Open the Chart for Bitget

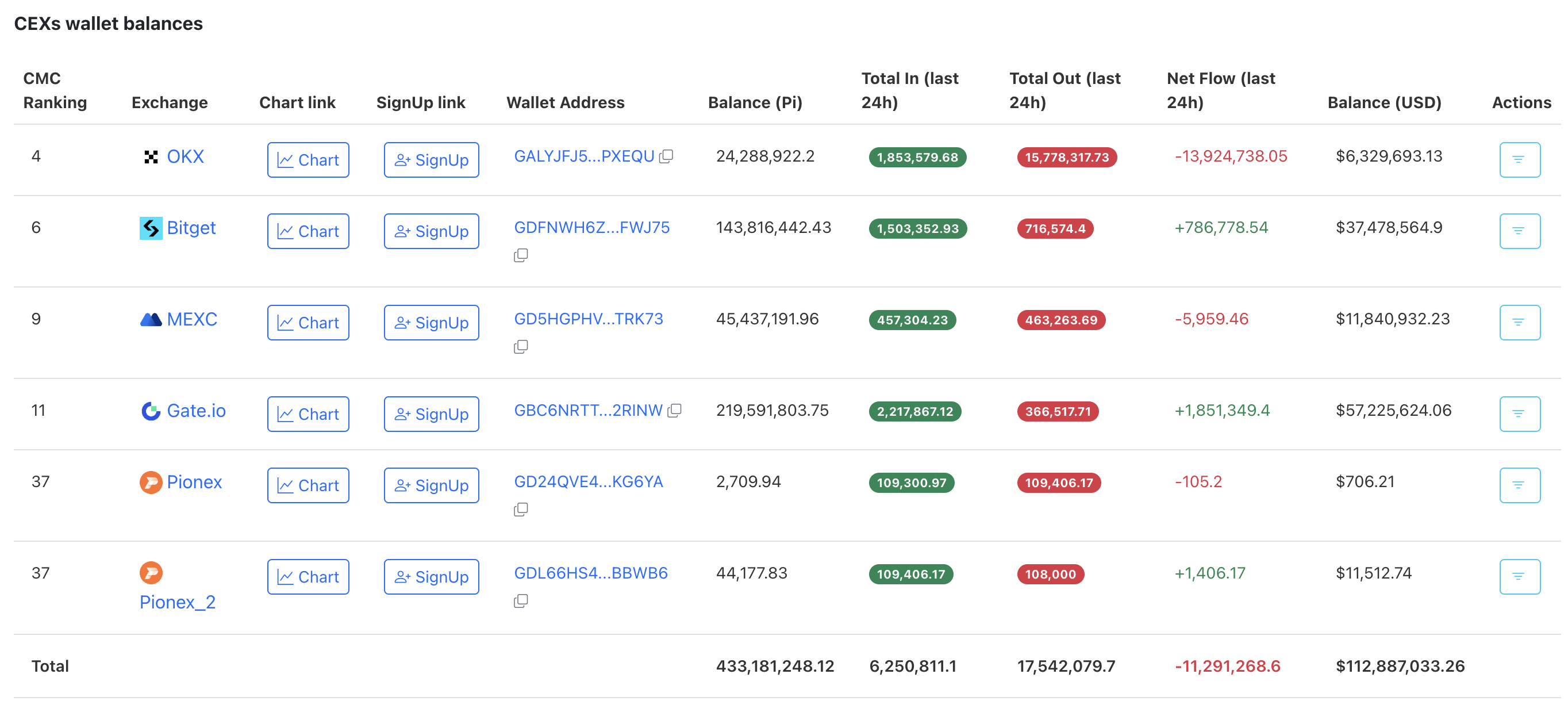308,231
